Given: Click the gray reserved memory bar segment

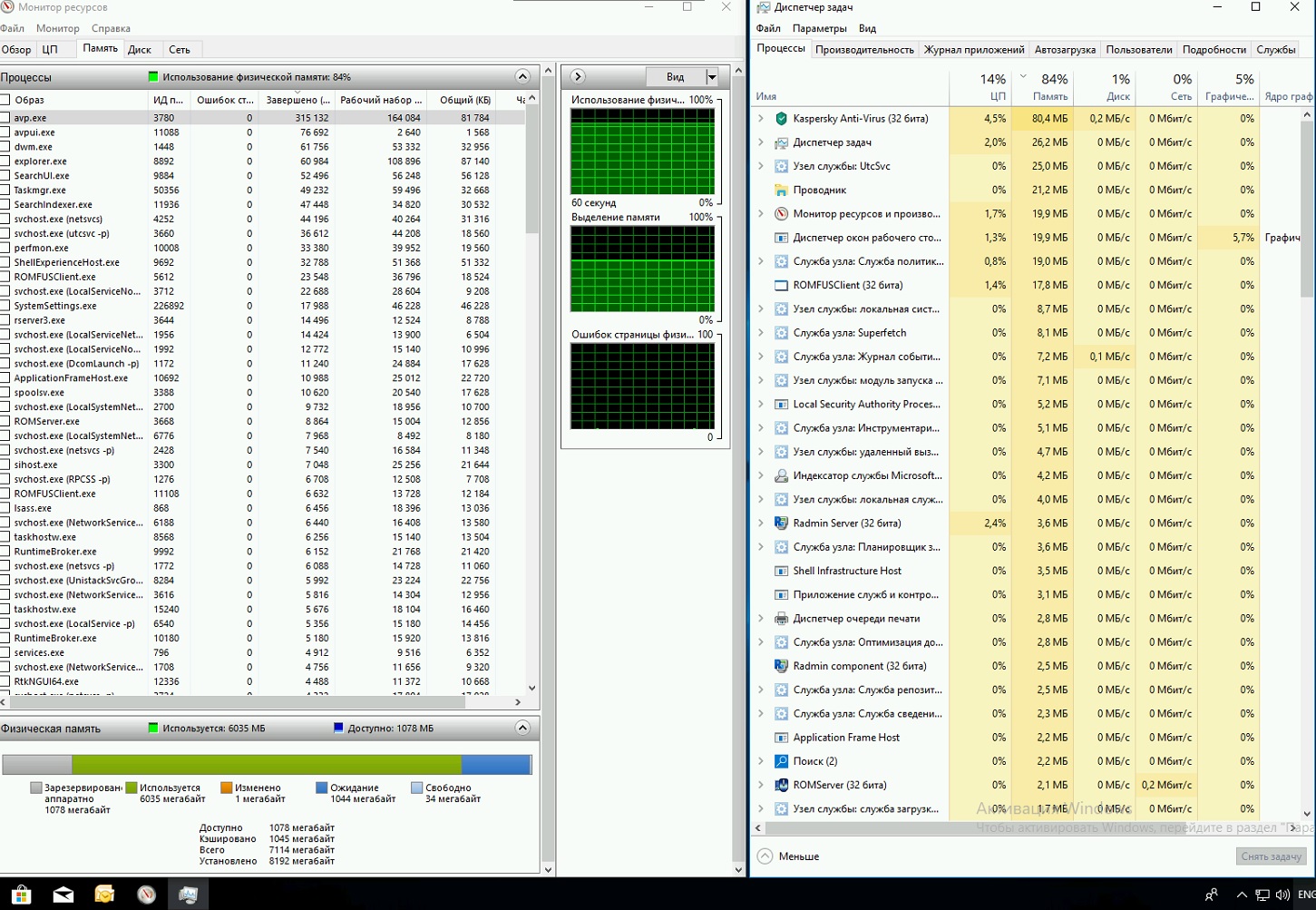Looking at the screenshot, I should (x=37, y=764).
